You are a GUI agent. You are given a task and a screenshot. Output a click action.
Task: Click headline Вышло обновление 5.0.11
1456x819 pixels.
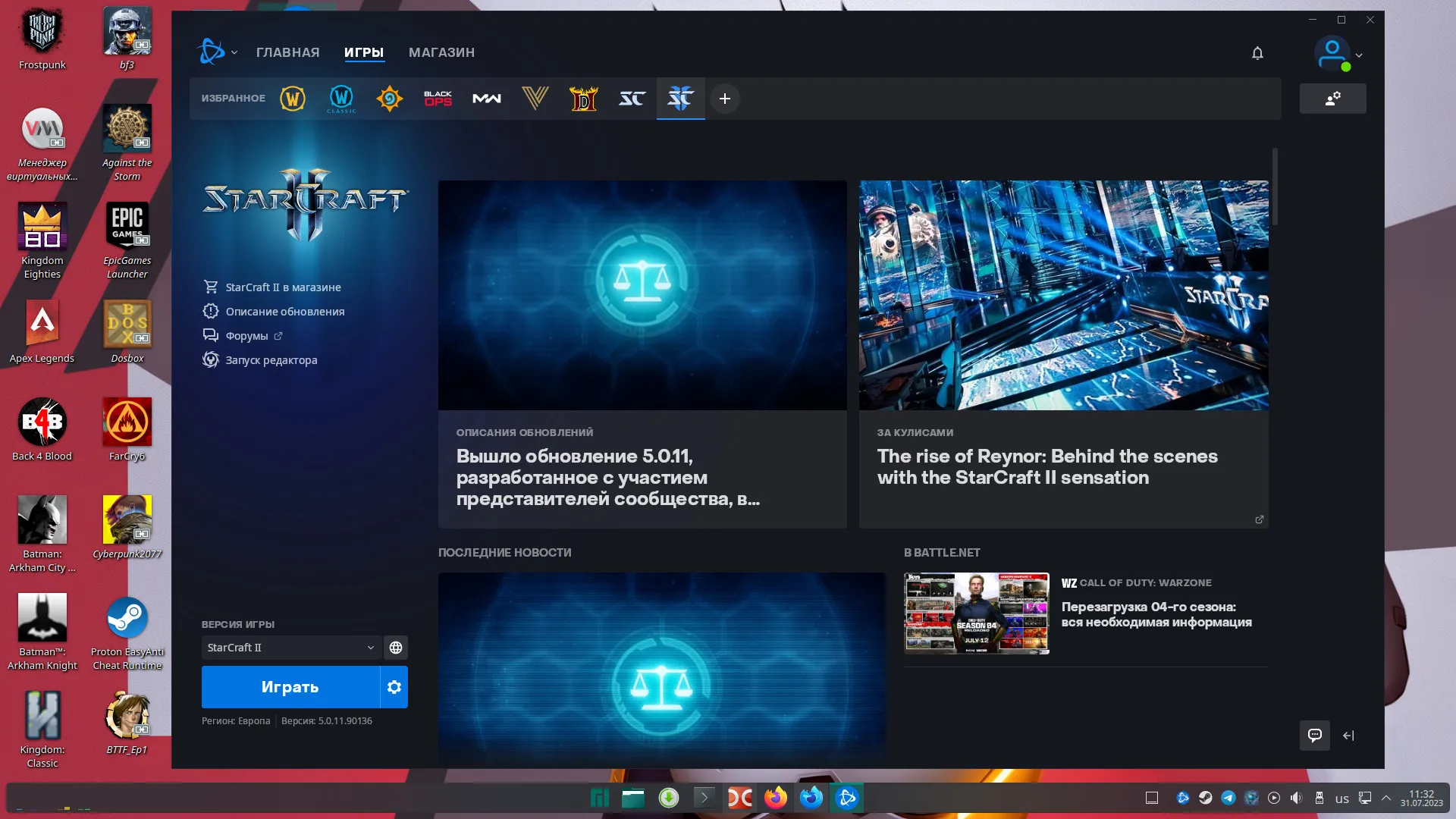point(608,478)
